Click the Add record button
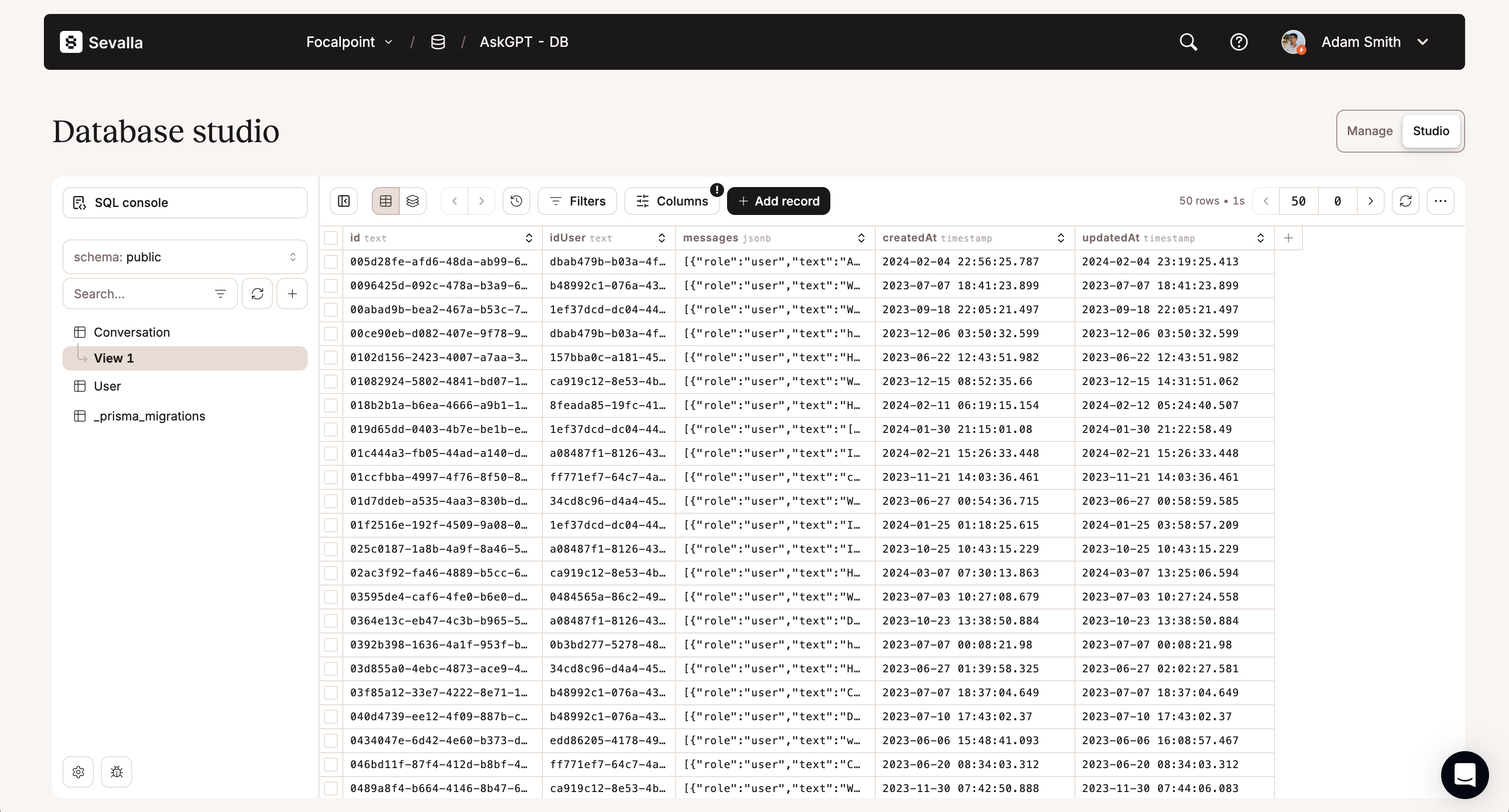 click(x=778, y=202)
